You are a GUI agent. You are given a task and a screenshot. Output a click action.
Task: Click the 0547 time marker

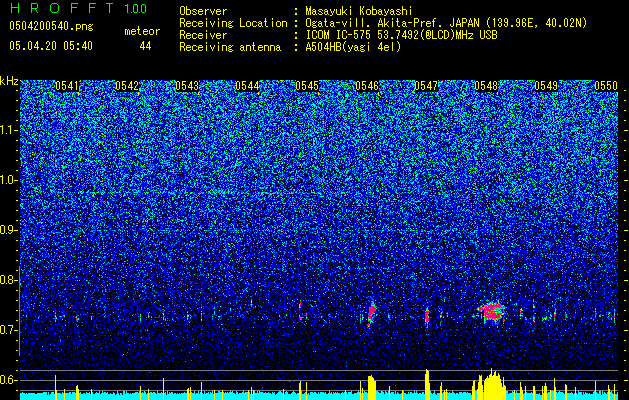click(x=426, y=86)
